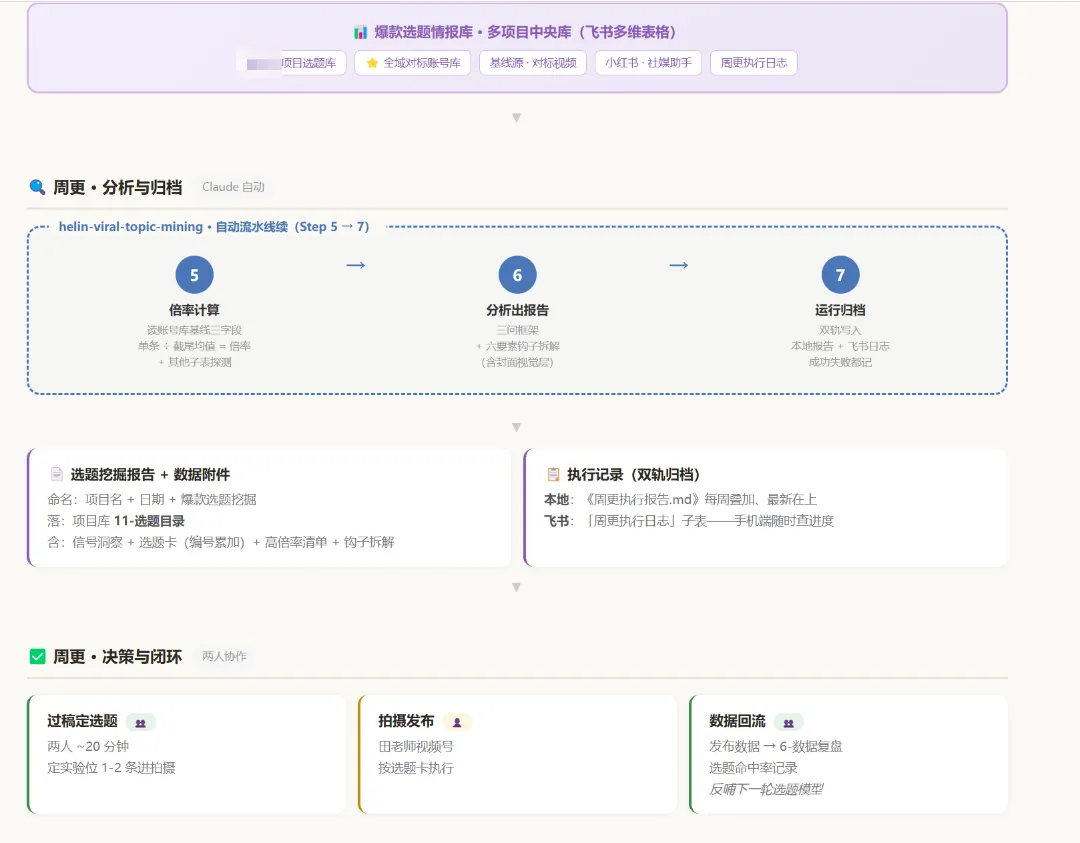
Task: Click the 两人协作 label
Action: click(224, 656)
